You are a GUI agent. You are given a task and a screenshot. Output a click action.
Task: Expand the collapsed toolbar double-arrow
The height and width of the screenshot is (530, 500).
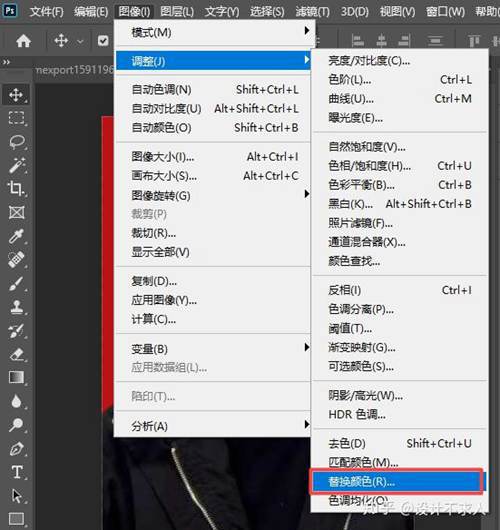(x=6, y=62)
